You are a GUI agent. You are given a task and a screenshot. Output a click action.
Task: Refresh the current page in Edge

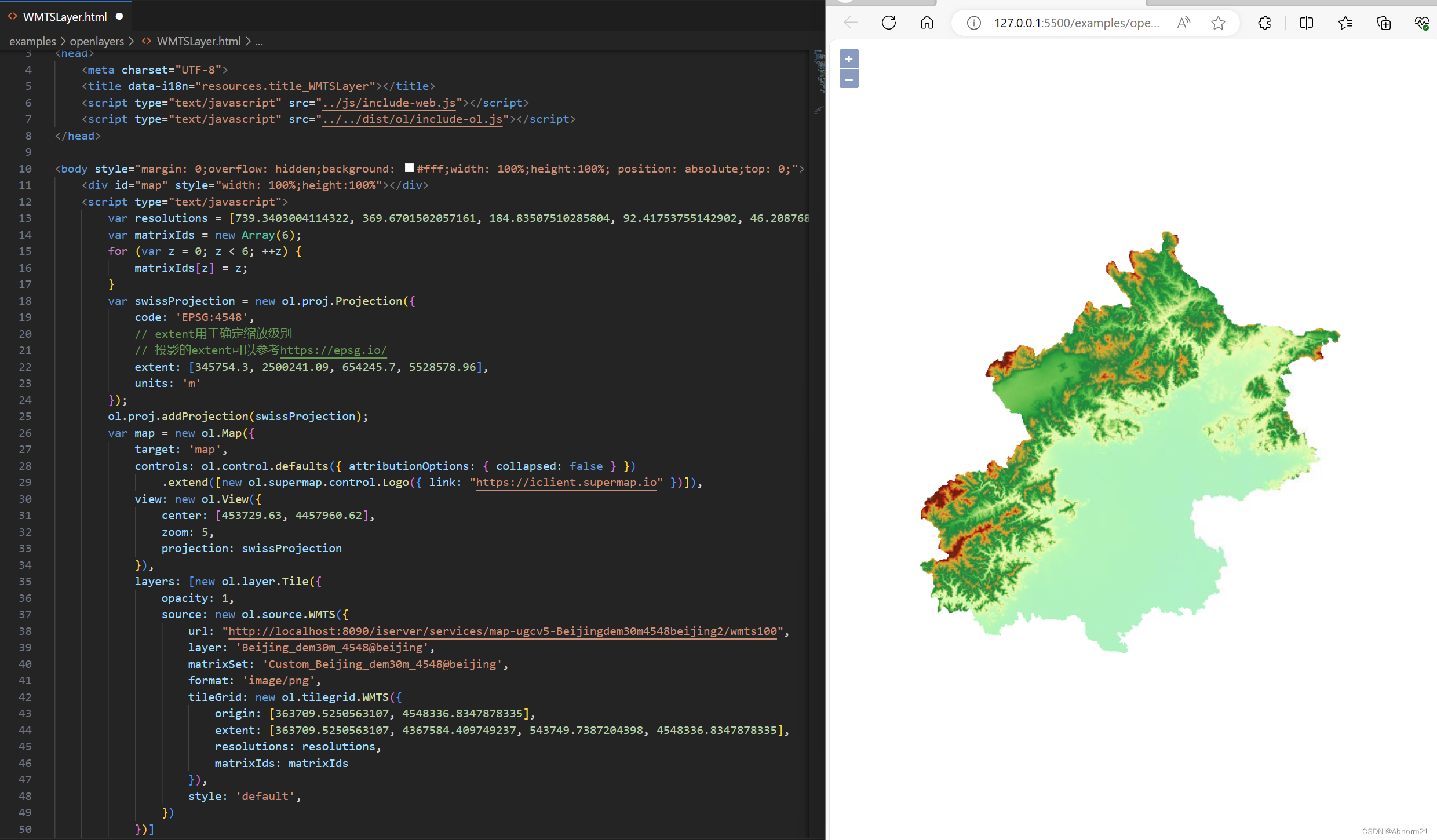[888, 23]
